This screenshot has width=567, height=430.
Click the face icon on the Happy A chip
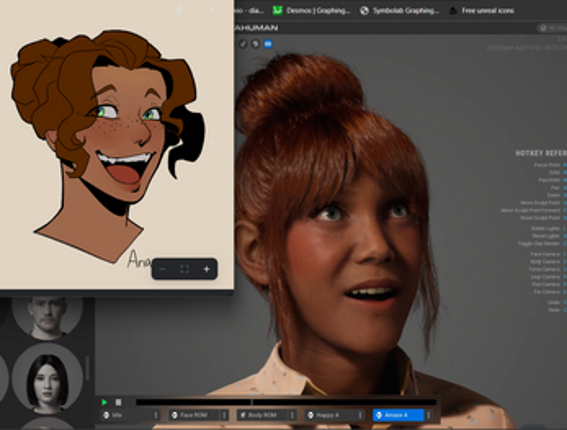tap(311, 415)
